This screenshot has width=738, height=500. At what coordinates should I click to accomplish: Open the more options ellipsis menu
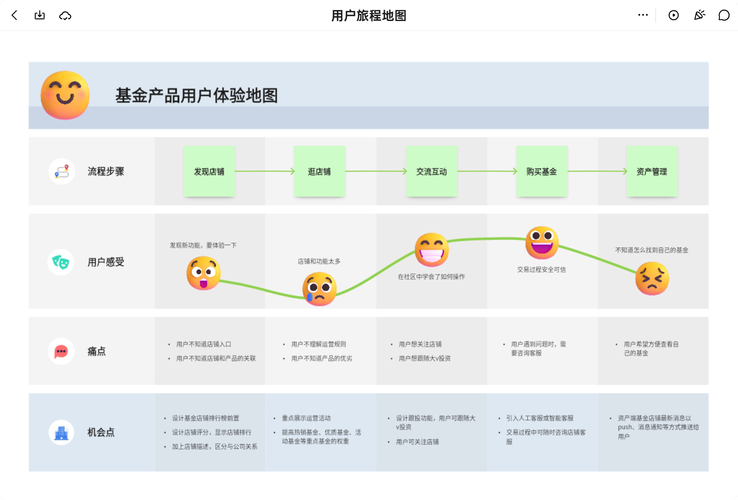coord(643,15)
